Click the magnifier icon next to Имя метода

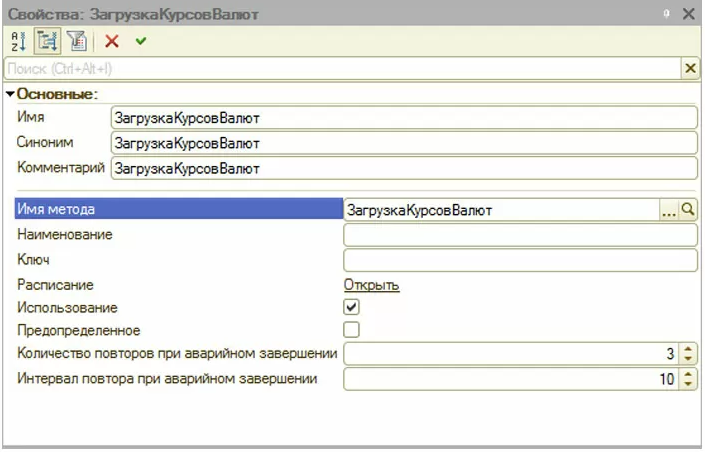tap(688, 210)
